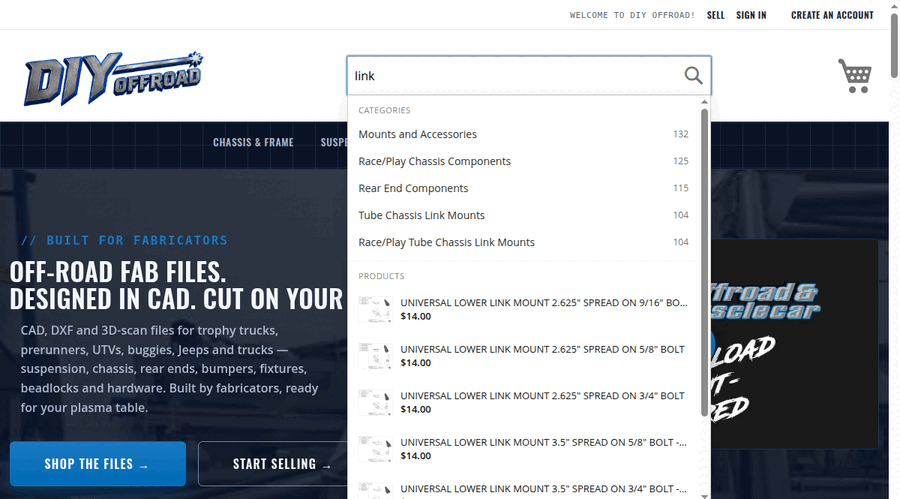Click $14.00 price of 2.625" 9/16" mount
Screen dimensions: 900x499
[416, 316]
